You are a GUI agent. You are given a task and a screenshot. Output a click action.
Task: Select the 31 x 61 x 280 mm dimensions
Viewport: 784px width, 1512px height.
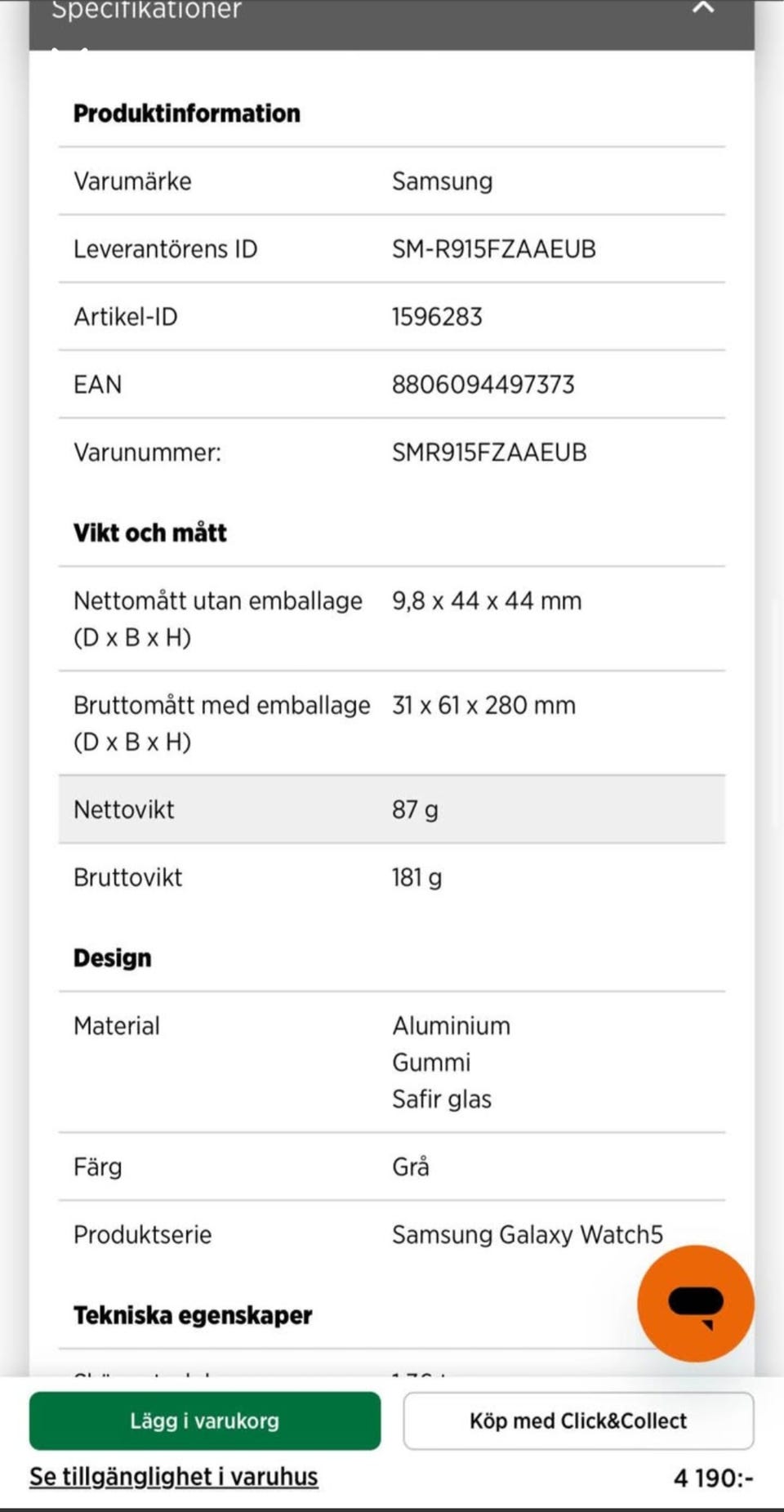484,705
